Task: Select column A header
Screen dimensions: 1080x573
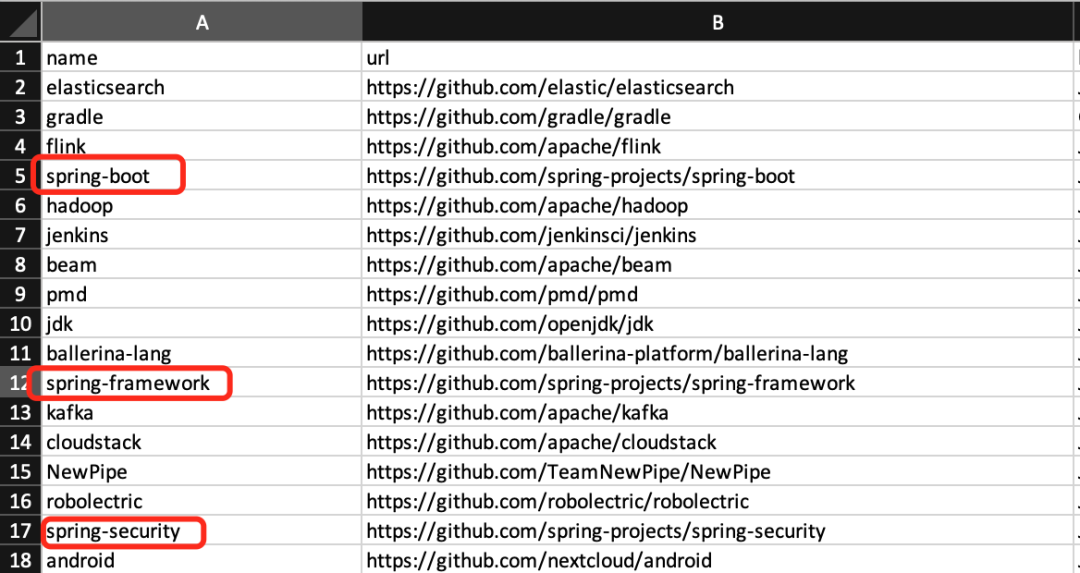Action: pos(201,22)
